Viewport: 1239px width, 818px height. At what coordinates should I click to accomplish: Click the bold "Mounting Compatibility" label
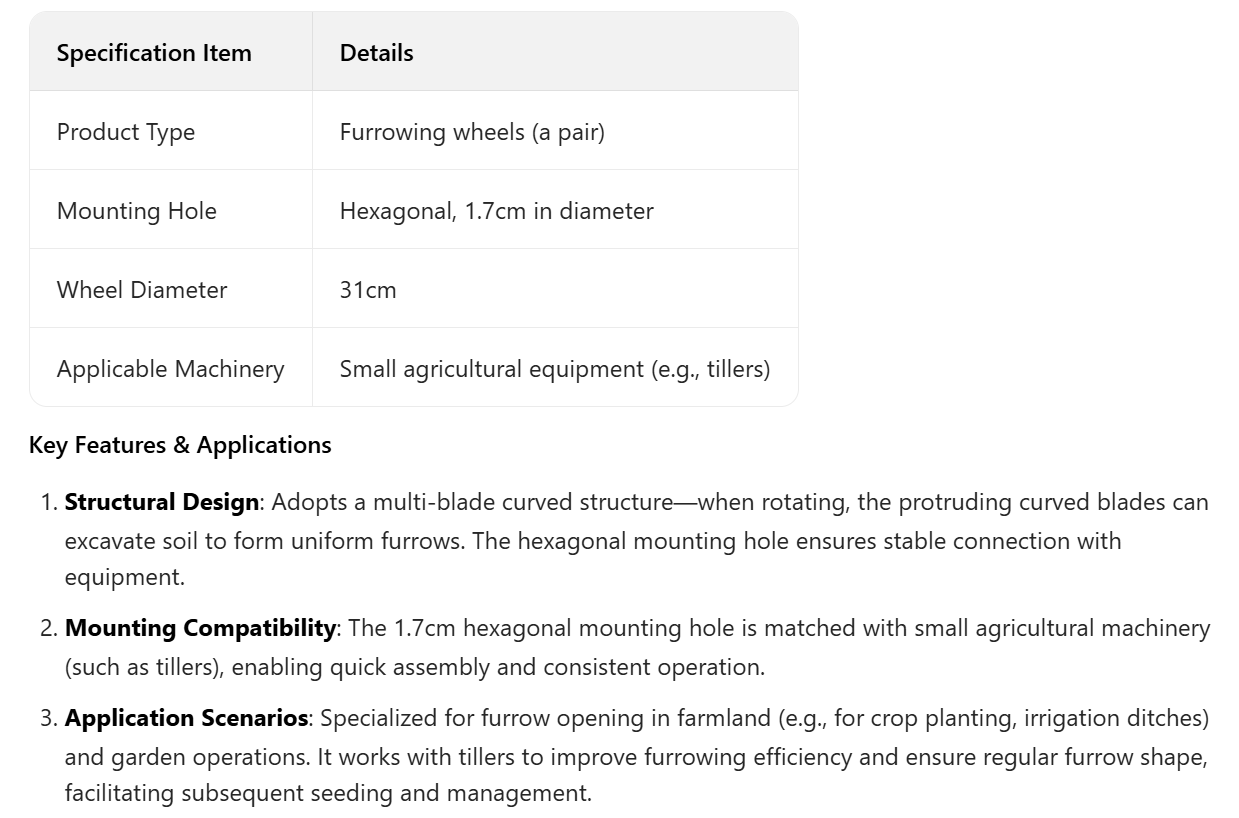(x=200, y=628)
